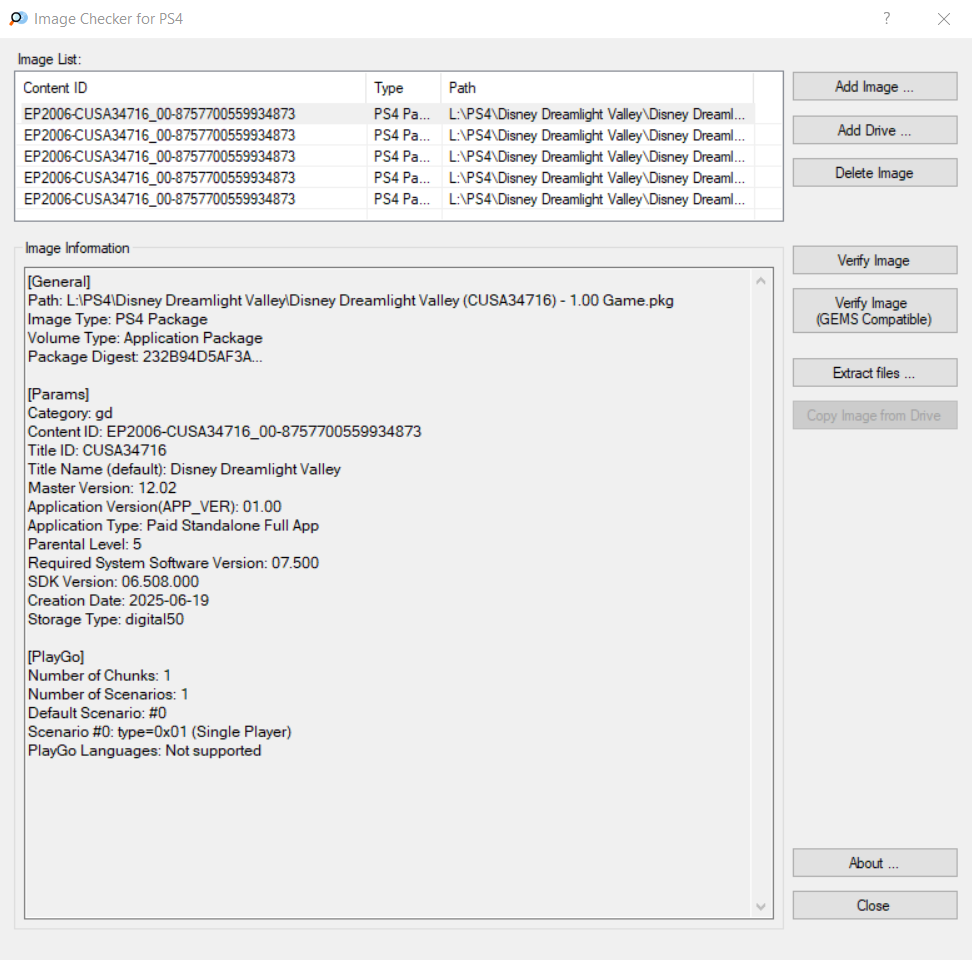Sort by the Type column header
The height and width of the screenshot is (960, 972).
[404, 88]
